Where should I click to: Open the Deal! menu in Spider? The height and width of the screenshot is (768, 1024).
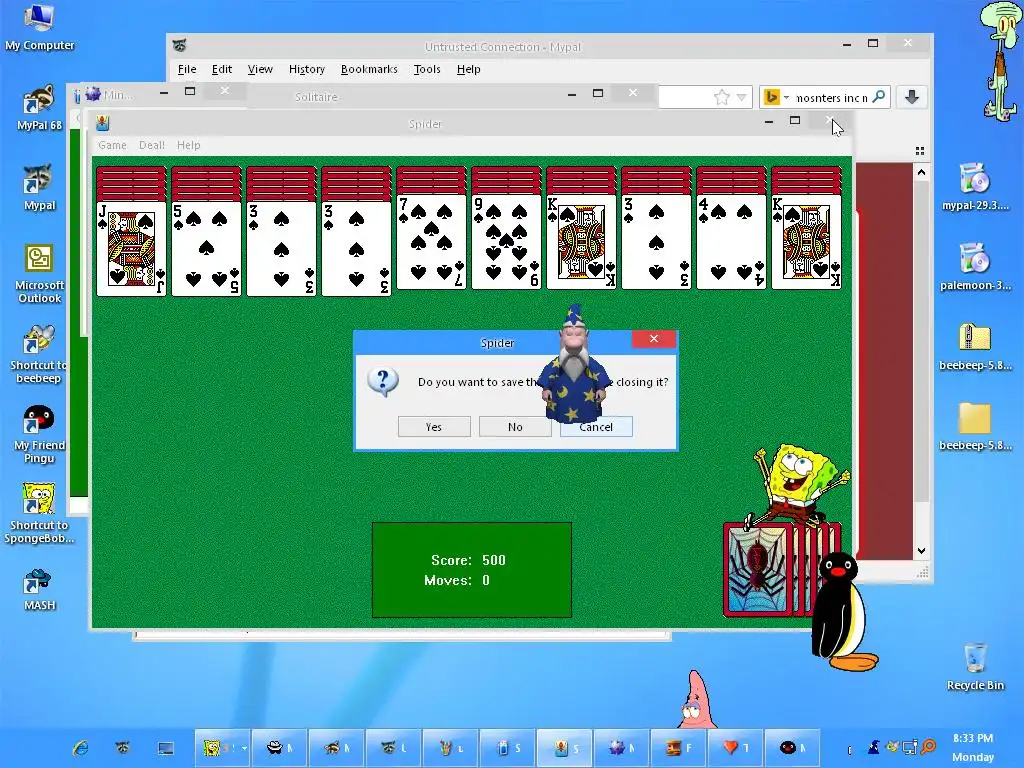(152, 145)
